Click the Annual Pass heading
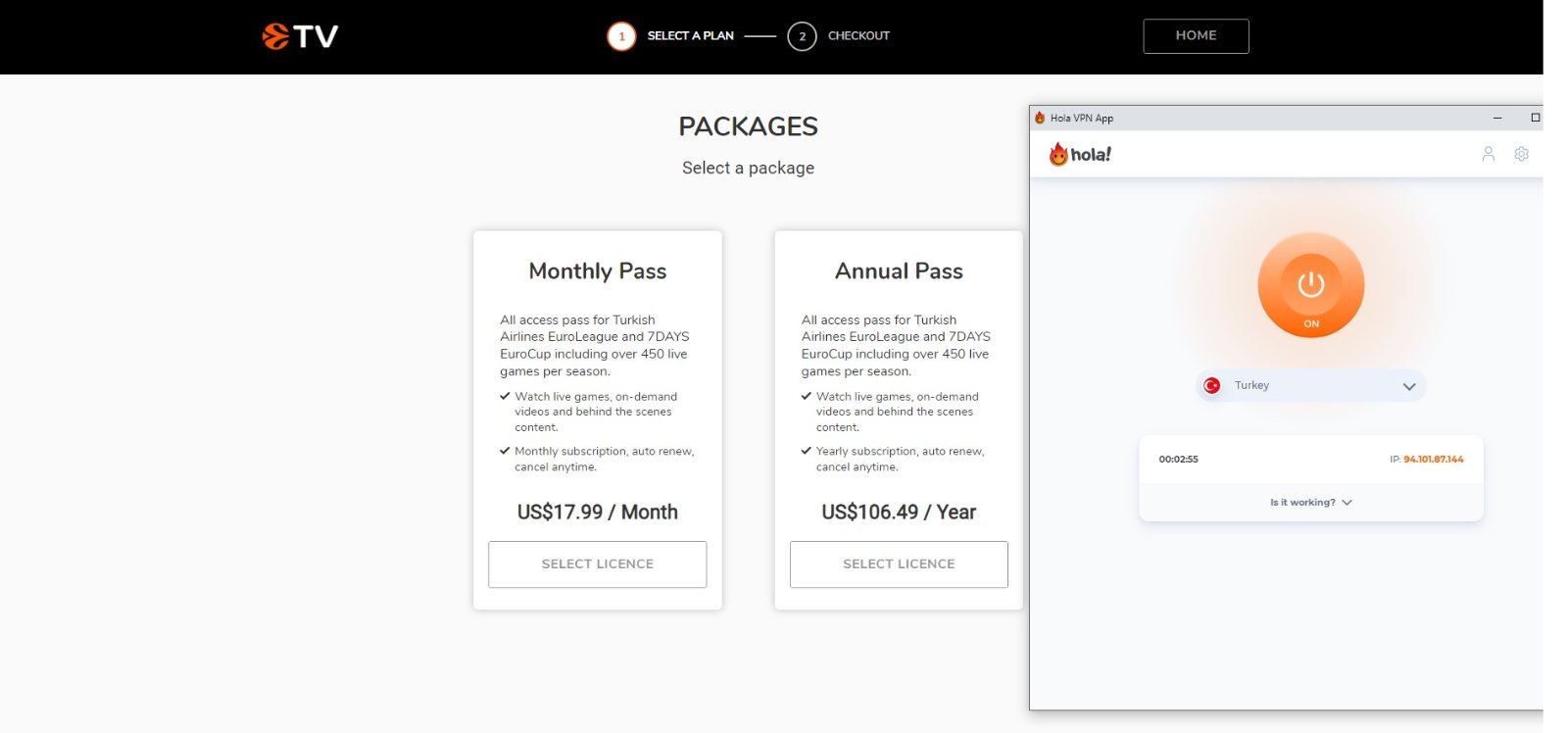The image size is (1568, 733). 899,271
